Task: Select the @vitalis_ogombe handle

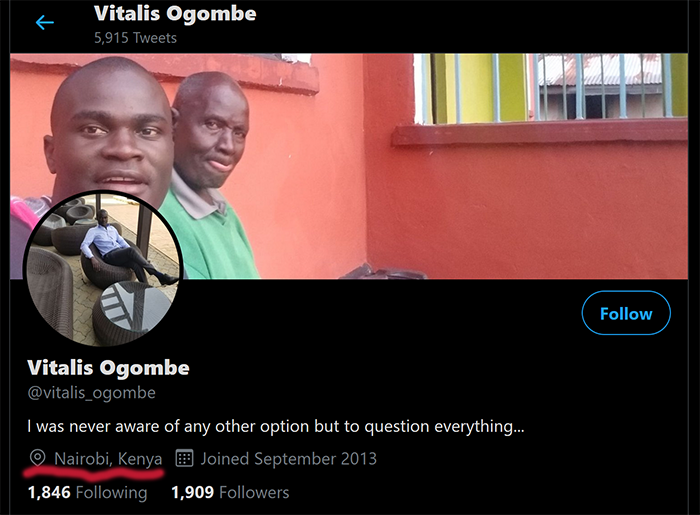Action: tap(91, 393)
